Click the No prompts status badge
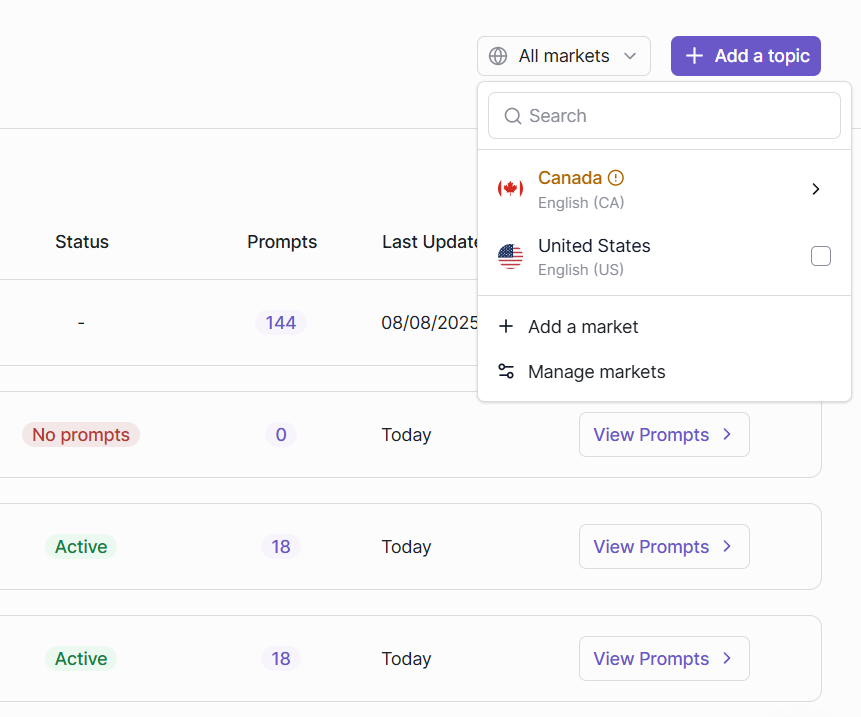Viewport: 861px width, 717px height. click(x=80, y=434)
